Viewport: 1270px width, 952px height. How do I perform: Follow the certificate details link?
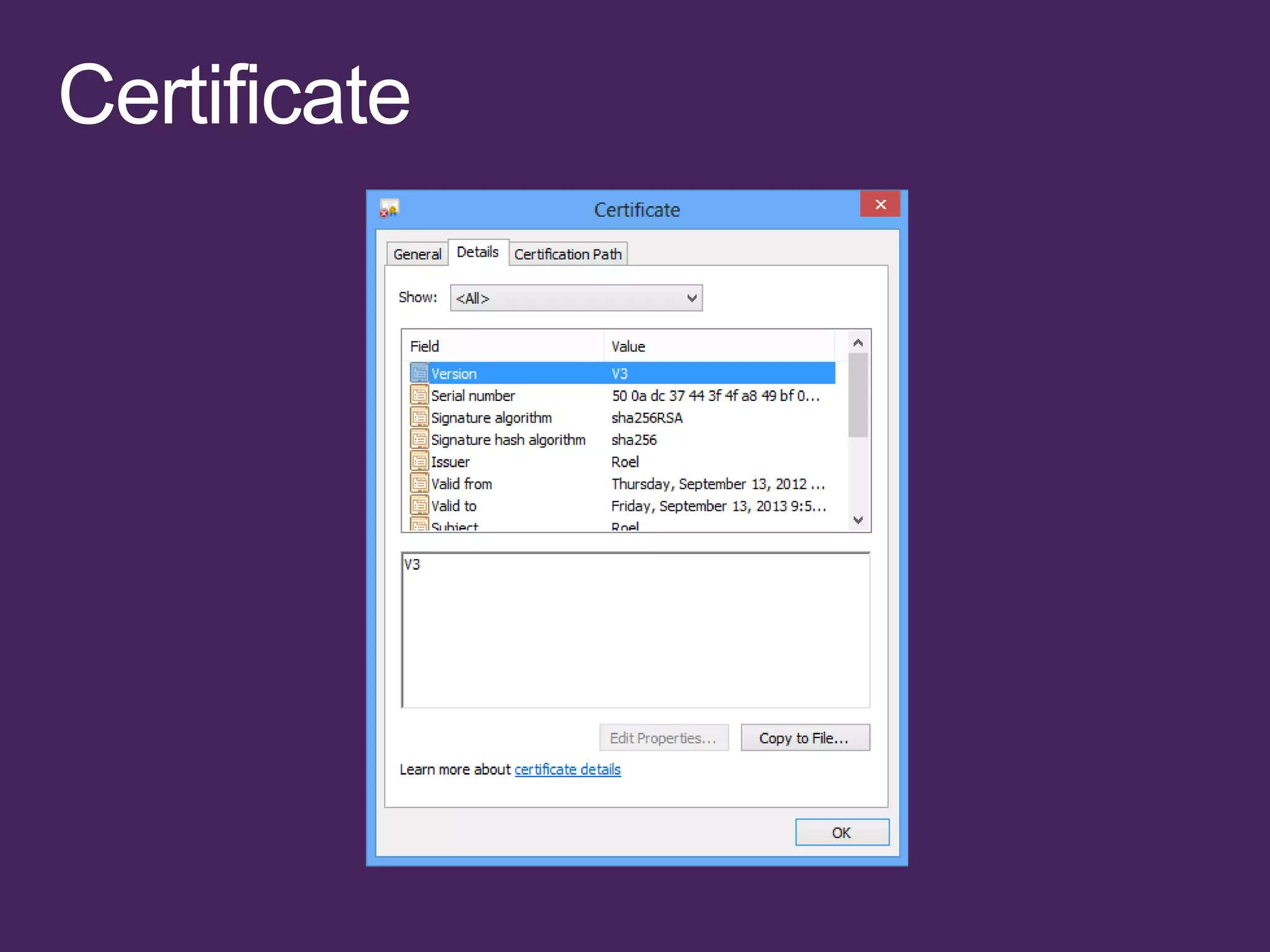(x=567, y=769)
